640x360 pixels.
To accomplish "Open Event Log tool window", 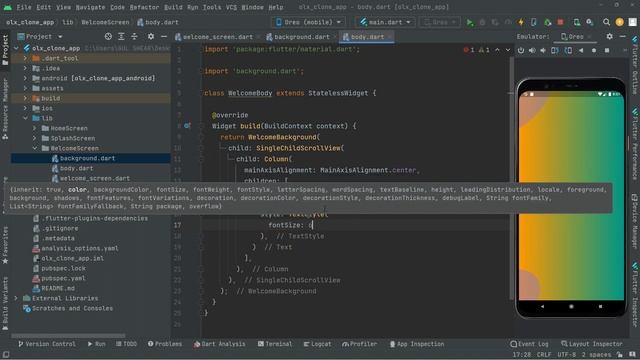I will tap(529, 344).
